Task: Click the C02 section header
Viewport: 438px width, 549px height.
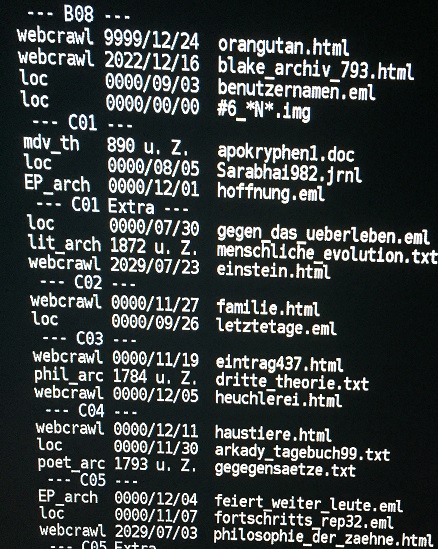Action: point(88,282)
